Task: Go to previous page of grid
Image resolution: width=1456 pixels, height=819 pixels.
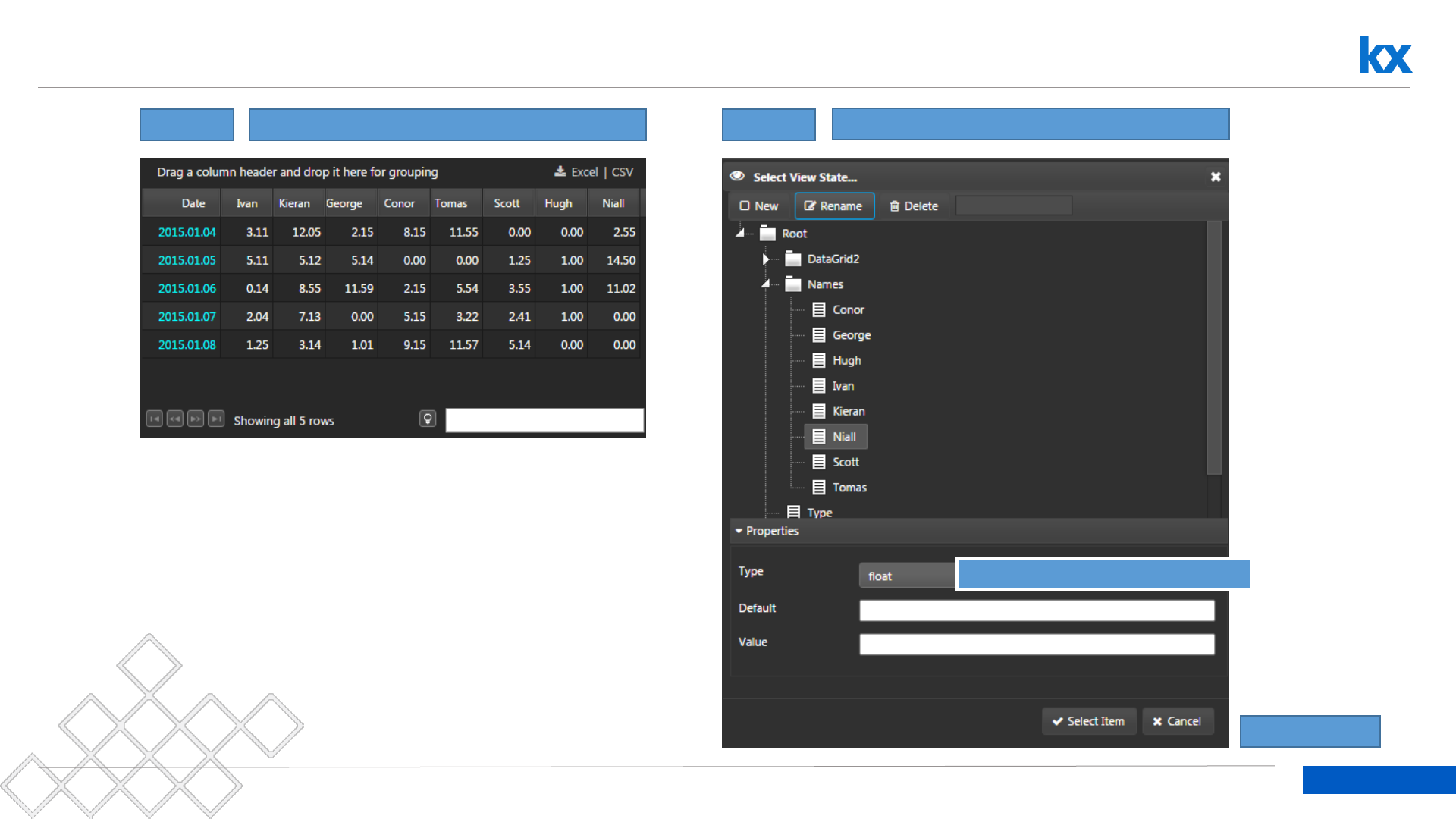Action: click(174, 419)
